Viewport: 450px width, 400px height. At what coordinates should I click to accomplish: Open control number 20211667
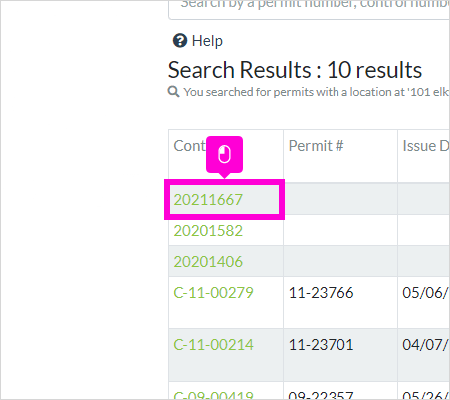pyautogui.click(x=208, y=200)
